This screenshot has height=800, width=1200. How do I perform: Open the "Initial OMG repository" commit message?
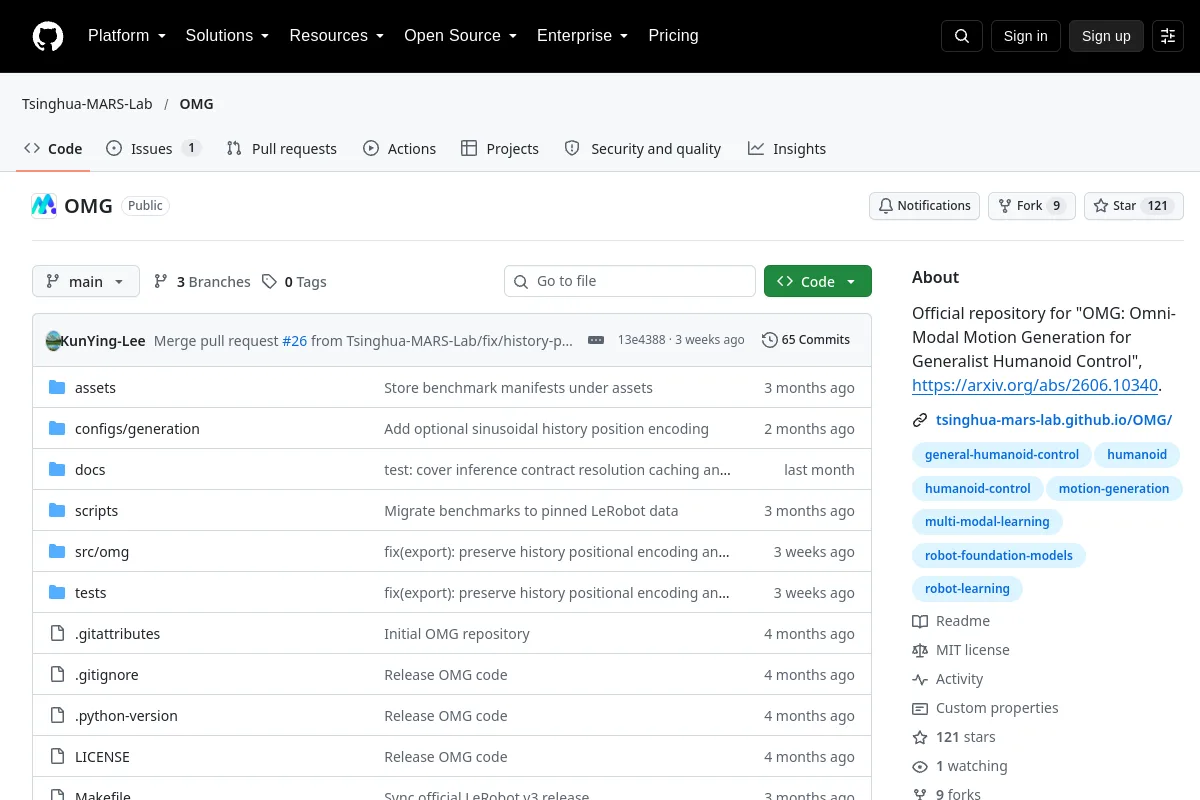pos(457,634)
